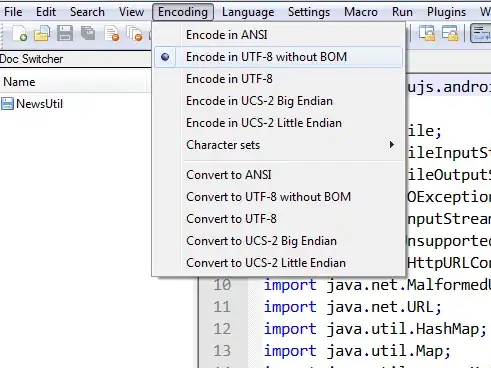This screenshot has width=491, height=368.
Task: Select the NewsUtil document name in Doc Switcher
Action: pos(39,104)
